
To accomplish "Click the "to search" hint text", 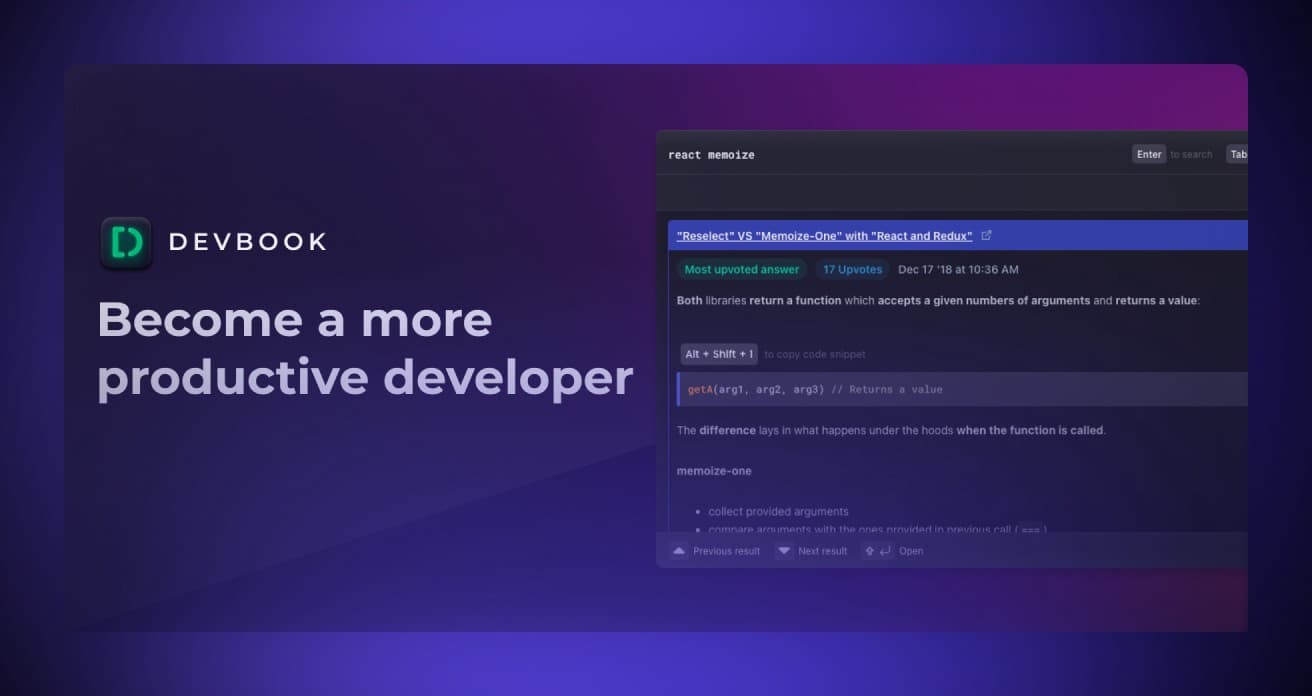I will pos(1191,155).
